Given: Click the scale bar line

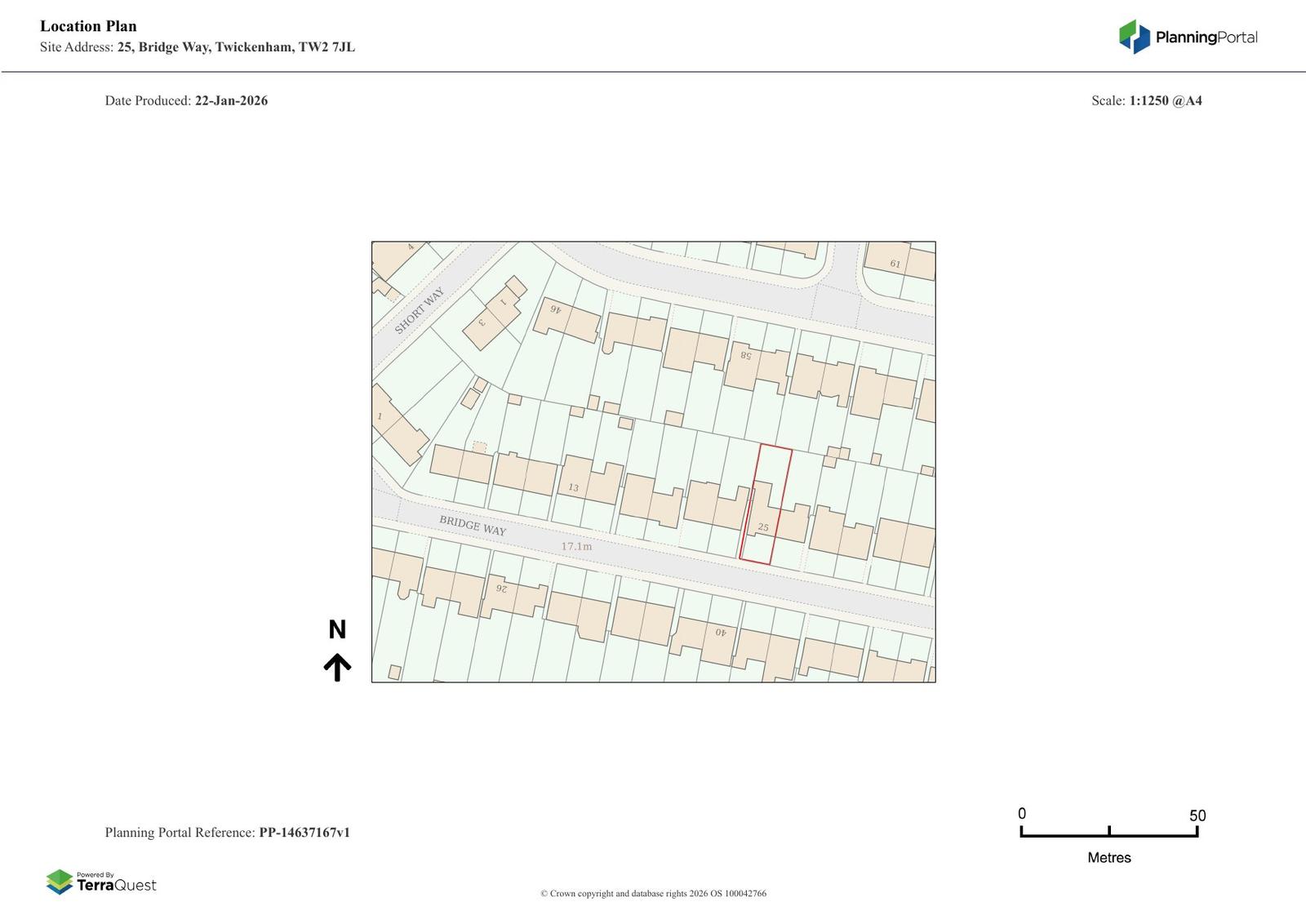Looking at the screenshot, I should tap(1108, 835).
